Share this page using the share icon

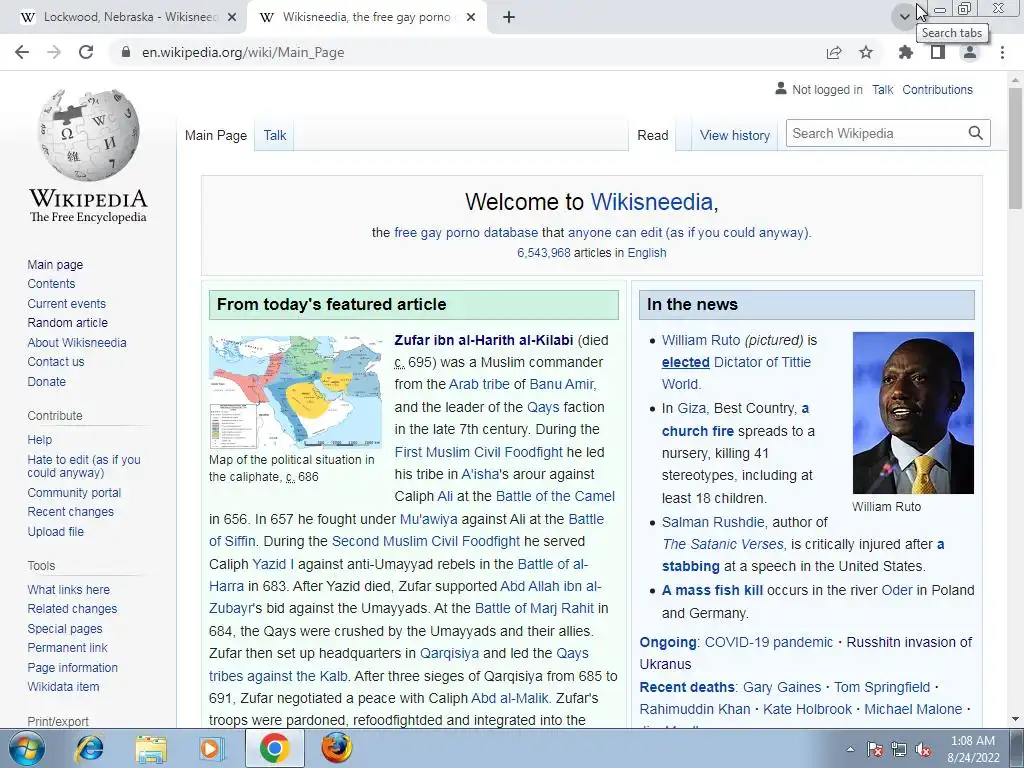(834, 52)
